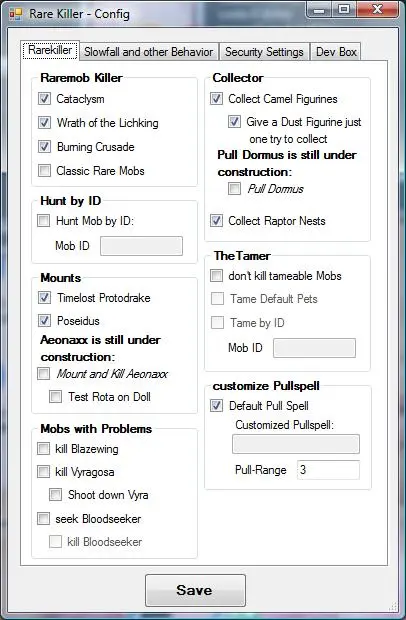
Task: Open the Security Settings tab
Action: click(264, 52)
